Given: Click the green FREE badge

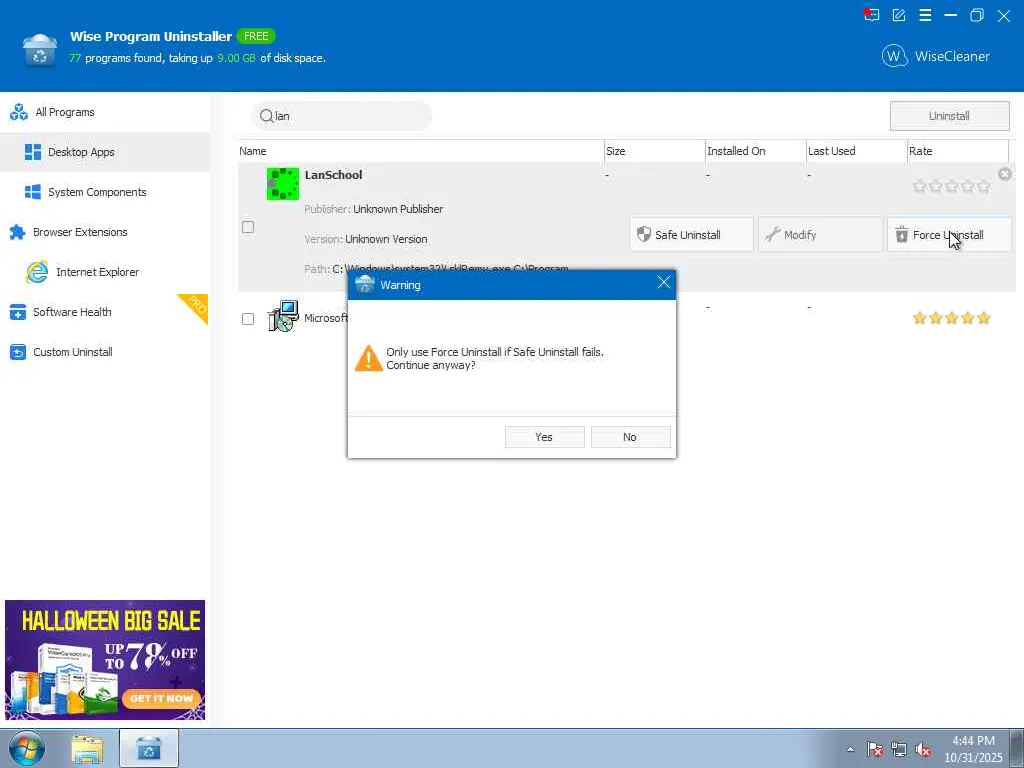Looking at the screenshot, I should click(256, 36).
